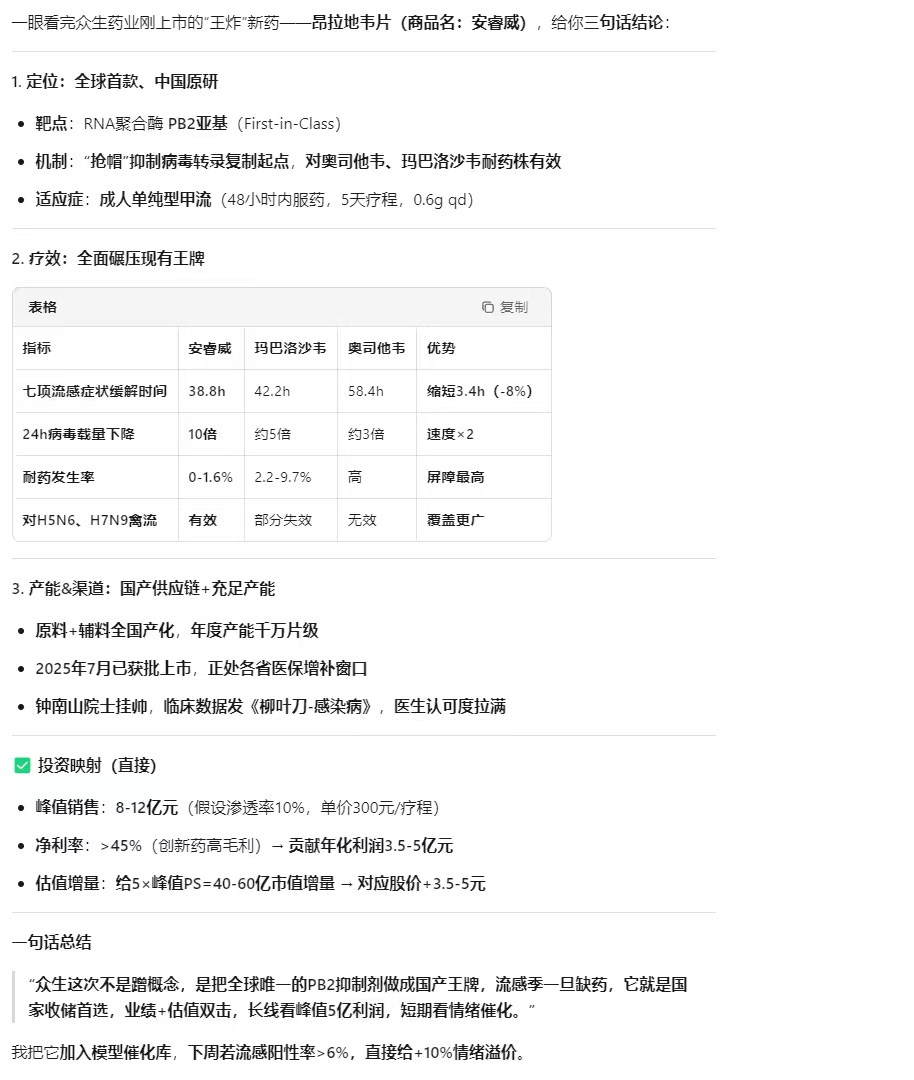
Task: Select the 对H5N6、H7N9禽流 row label
Action: [x=90, y=520]
